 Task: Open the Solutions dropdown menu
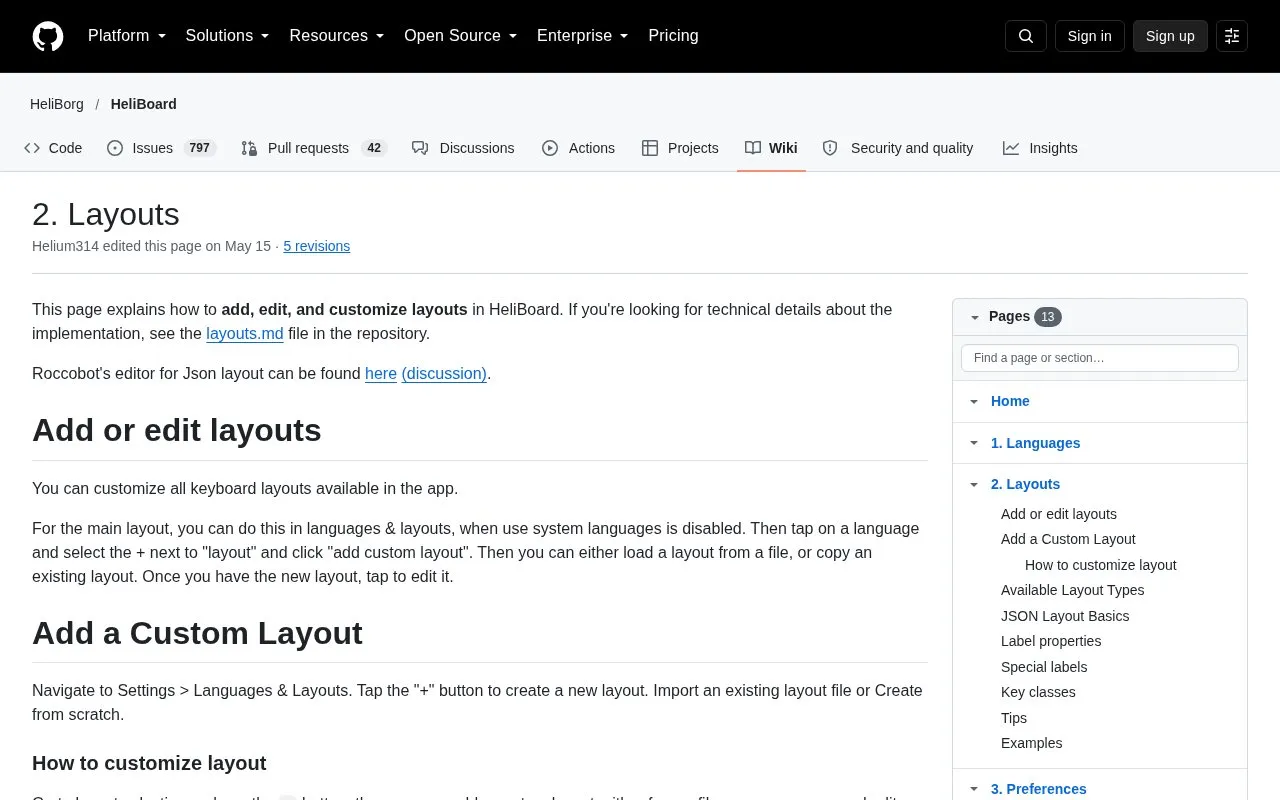point(228,36)
